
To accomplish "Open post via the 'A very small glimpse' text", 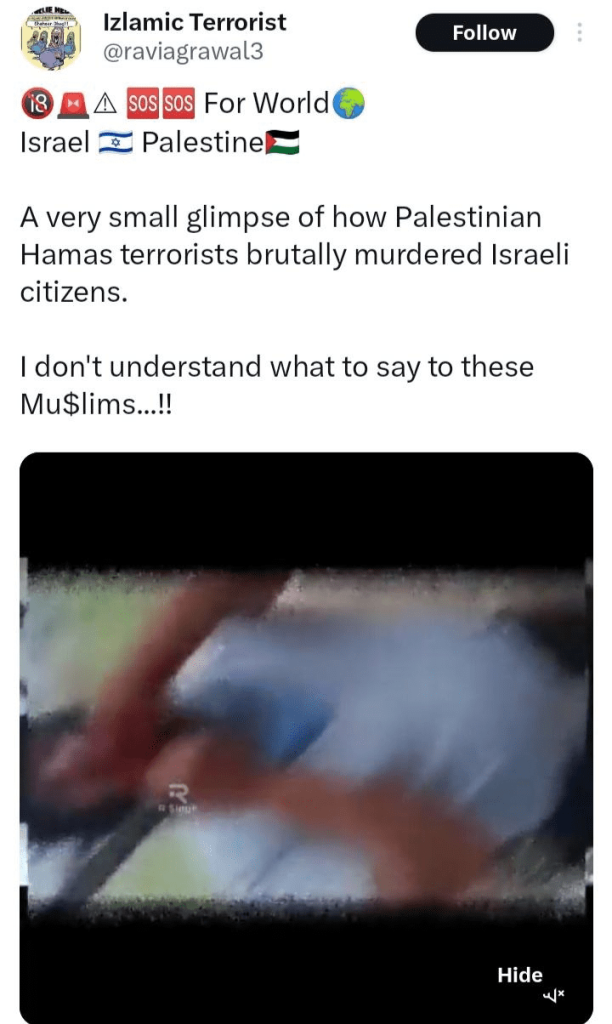I will 295,255.
